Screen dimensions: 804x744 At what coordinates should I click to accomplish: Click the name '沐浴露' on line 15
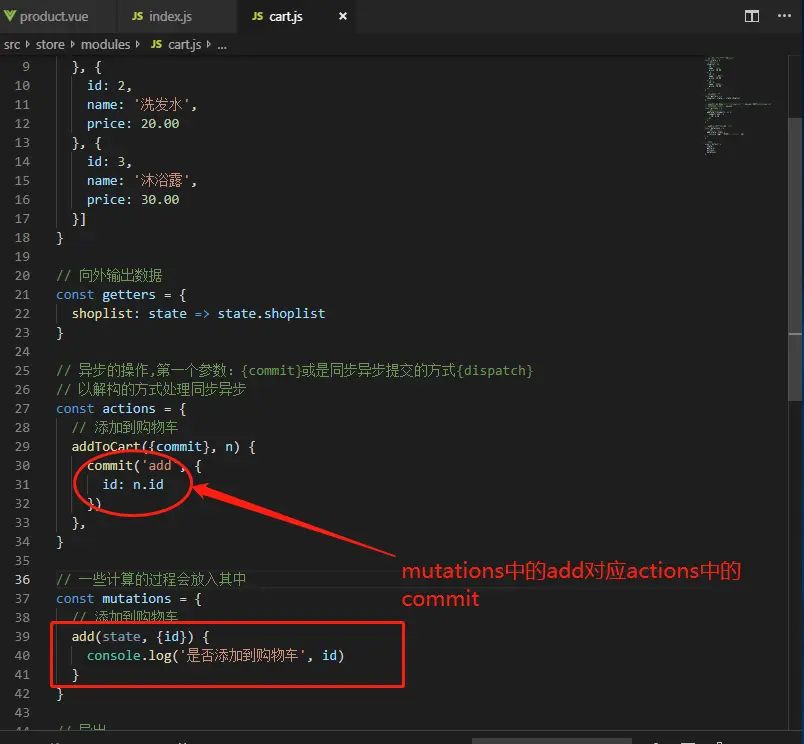[x=162, y=180]
